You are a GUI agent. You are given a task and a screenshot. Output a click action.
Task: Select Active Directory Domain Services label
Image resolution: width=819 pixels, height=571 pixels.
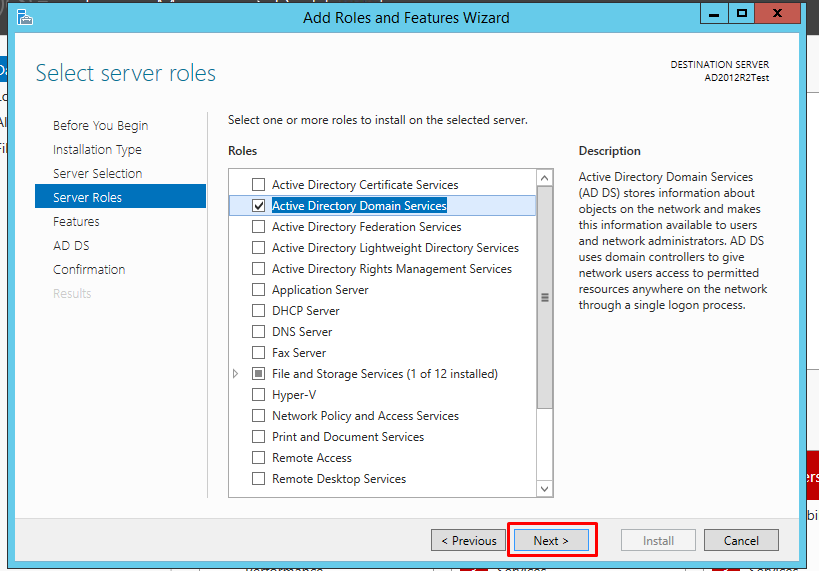pos(359,206)
